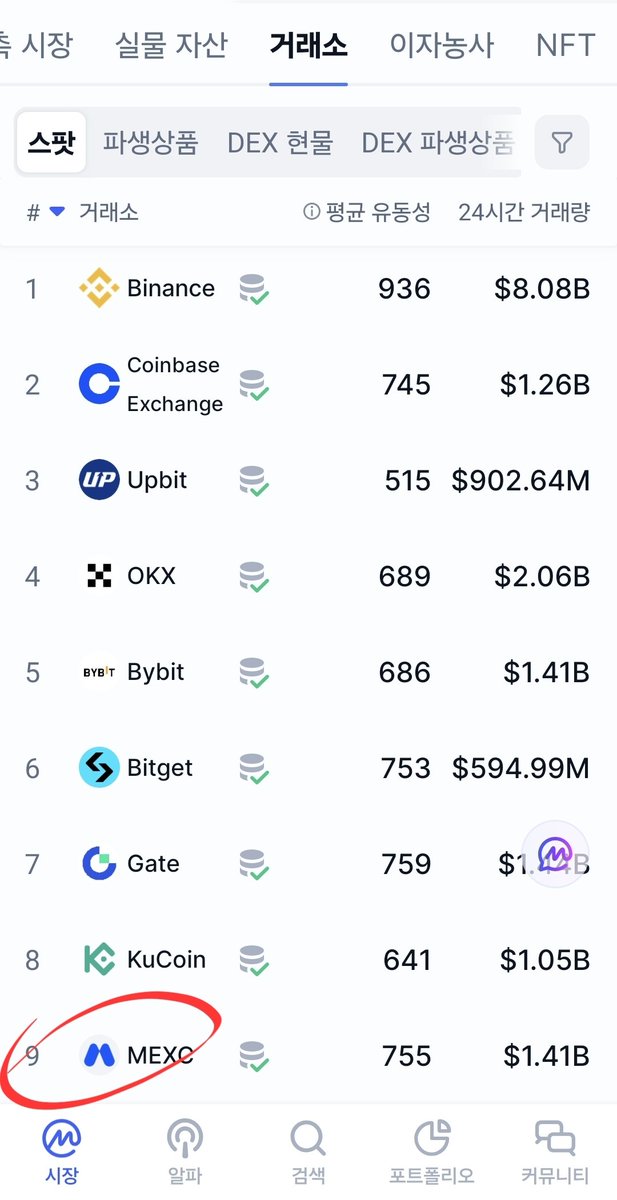Open the 검색 search icon in bottom bar
617x1200 pixels.
point(307,1137)
